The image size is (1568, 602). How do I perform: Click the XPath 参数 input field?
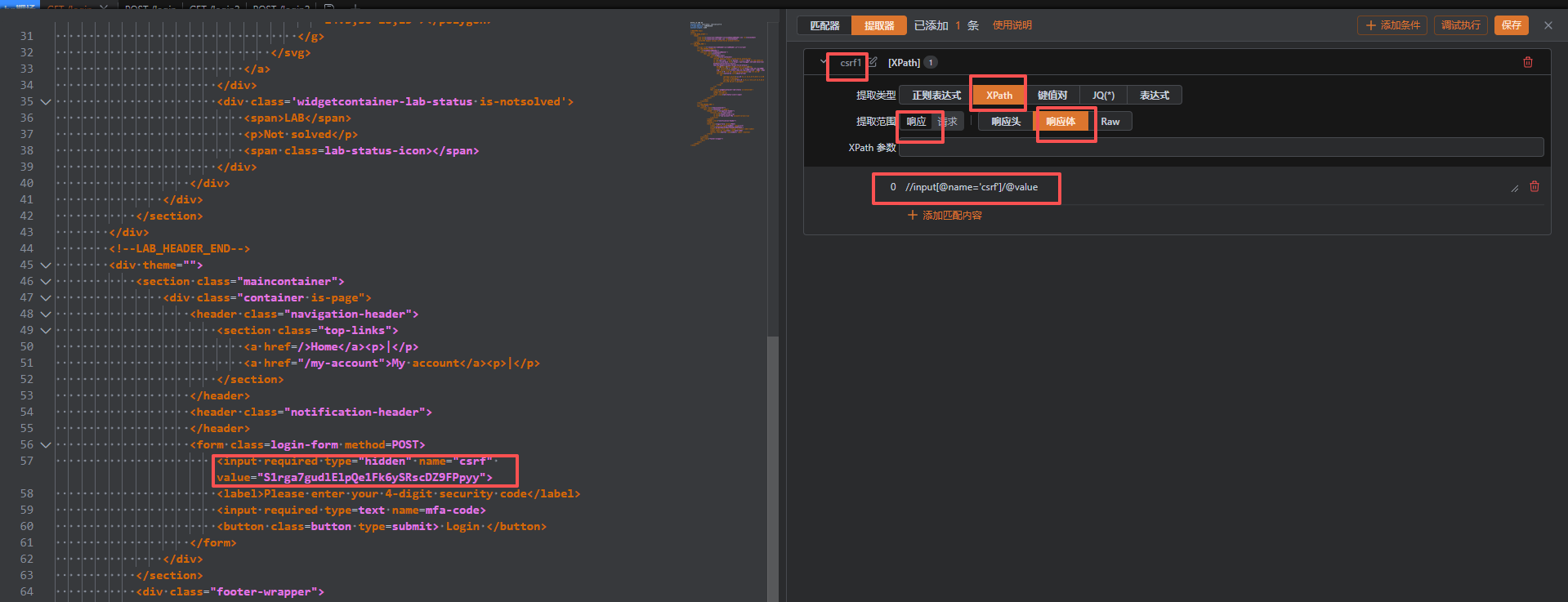coord(1221,148)
